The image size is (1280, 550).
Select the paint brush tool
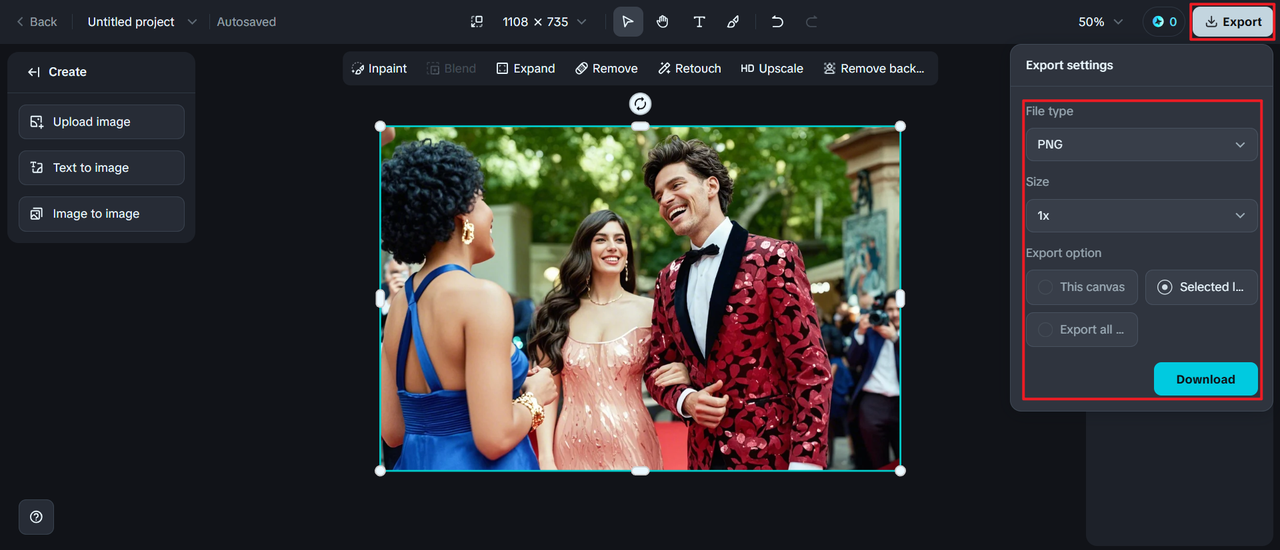[733, 22]
